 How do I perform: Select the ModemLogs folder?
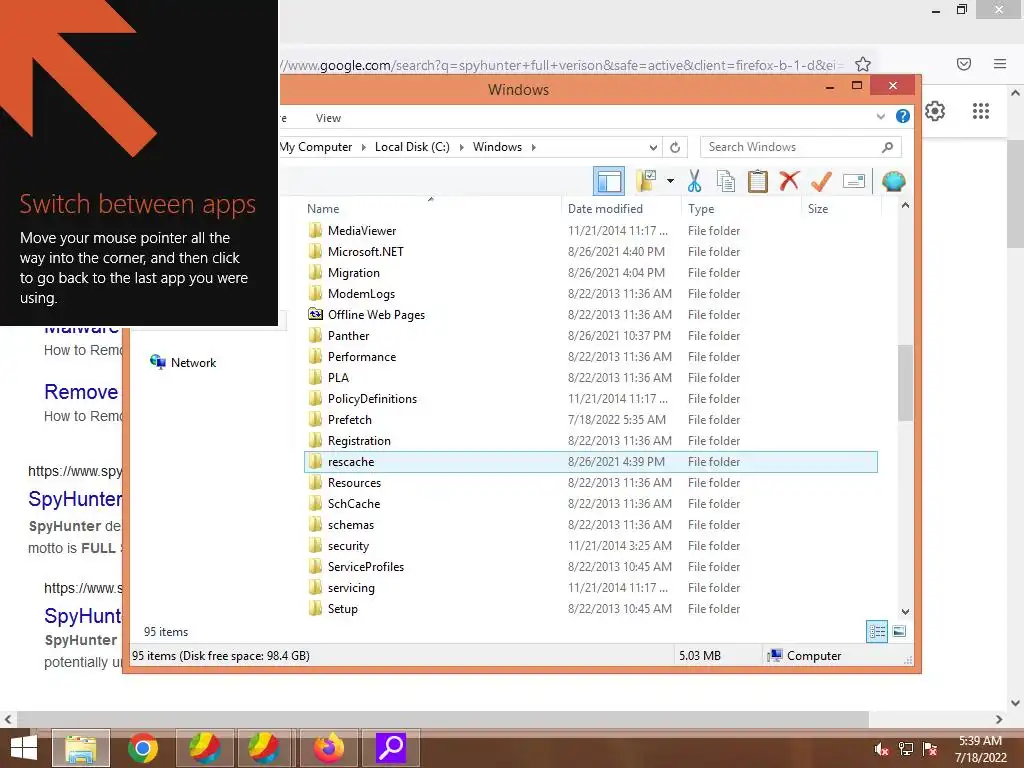(361, 293)
